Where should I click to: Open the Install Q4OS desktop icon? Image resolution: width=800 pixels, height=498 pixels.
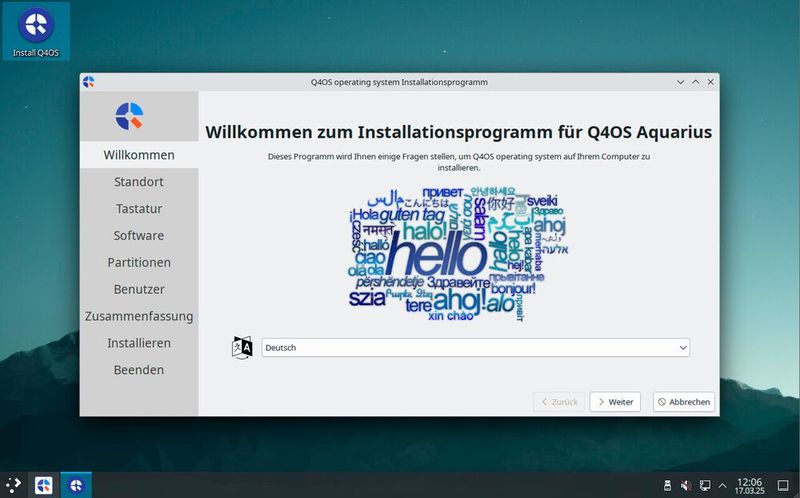pos(36,31)
